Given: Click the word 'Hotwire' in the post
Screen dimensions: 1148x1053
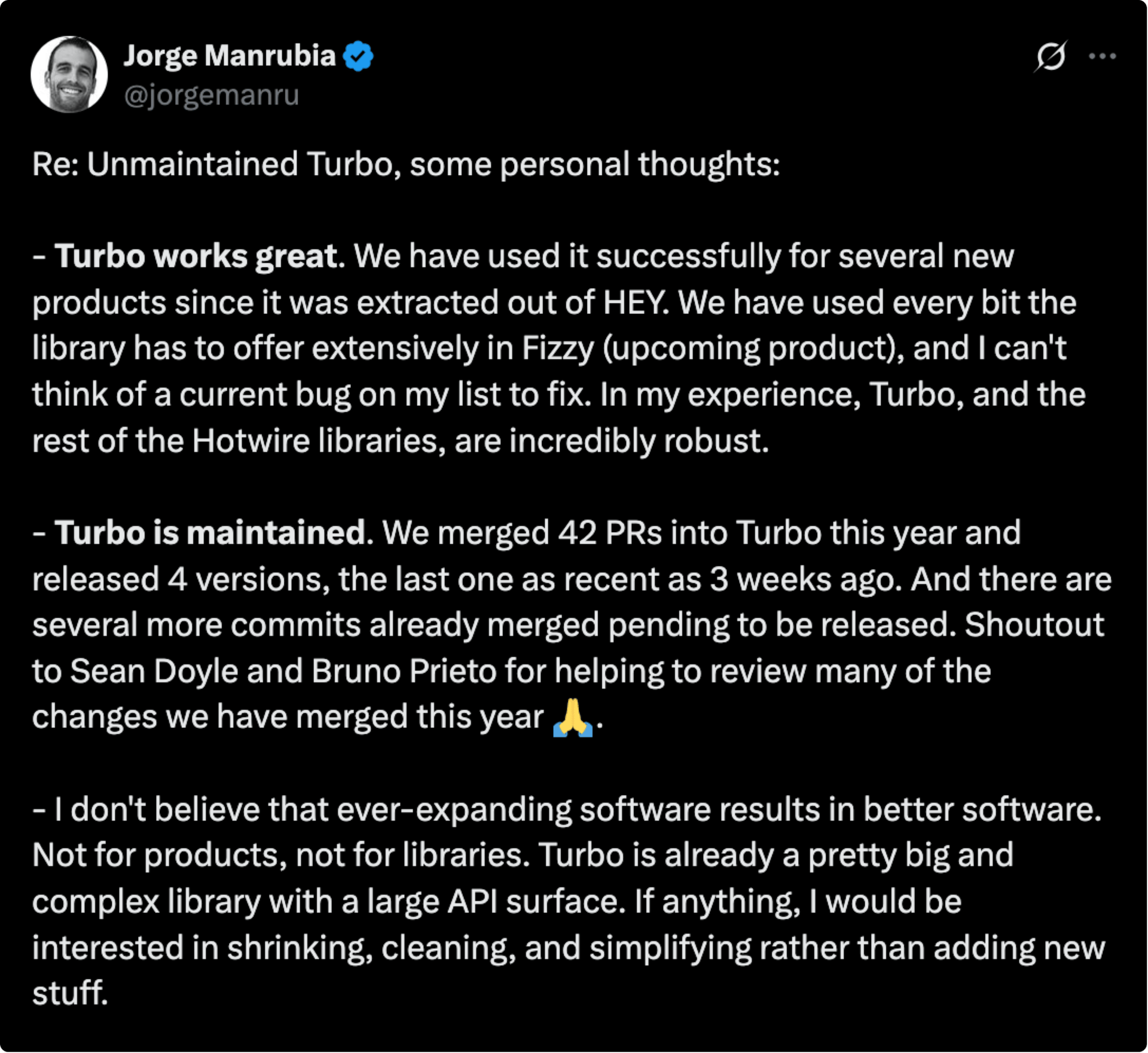Looking at the screenshot, I should coord(251,441).
